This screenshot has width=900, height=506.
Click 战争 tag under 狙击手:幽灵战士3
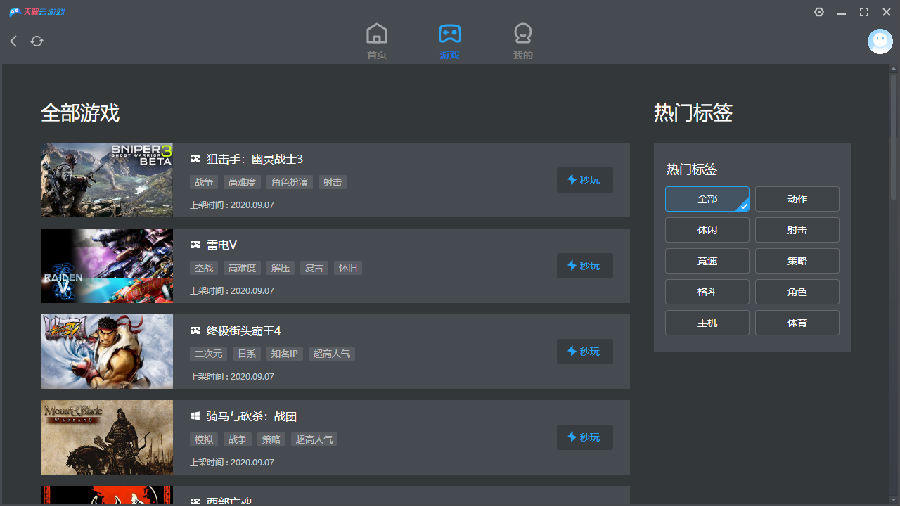point(204,182)
